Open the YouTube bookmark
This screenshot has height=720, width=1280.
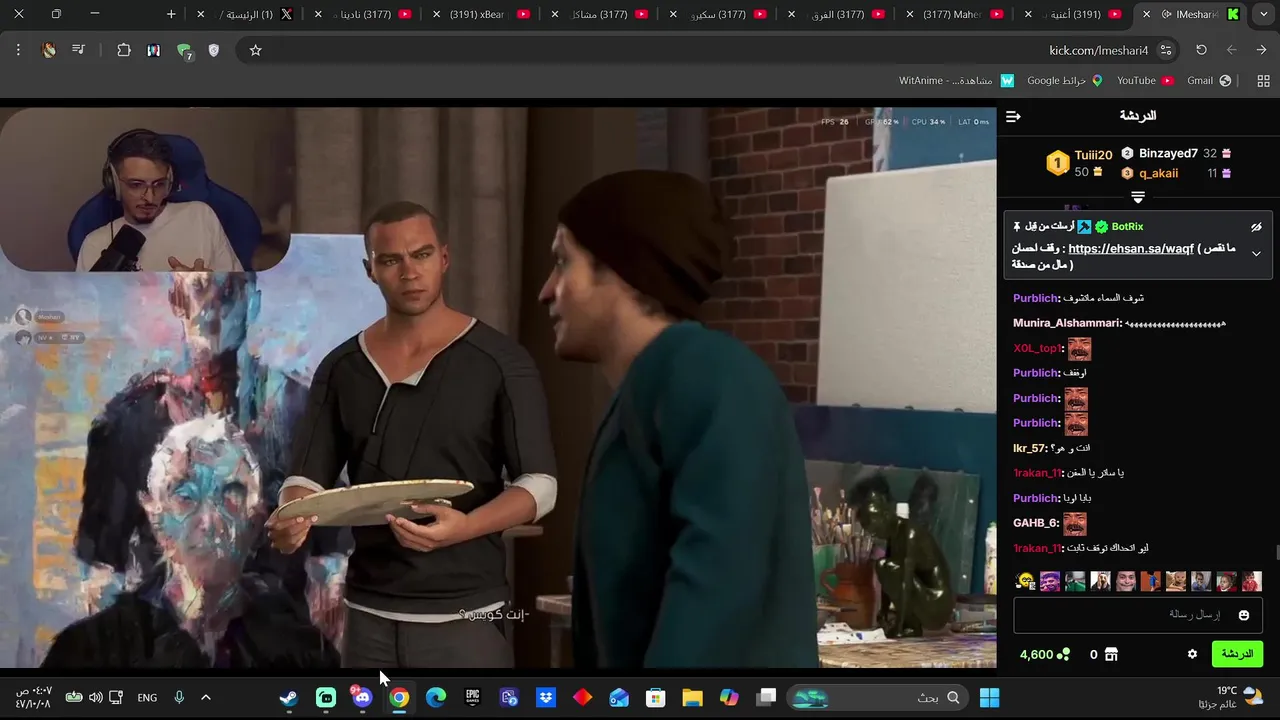pyautogui.click(x=1145, y=81)
